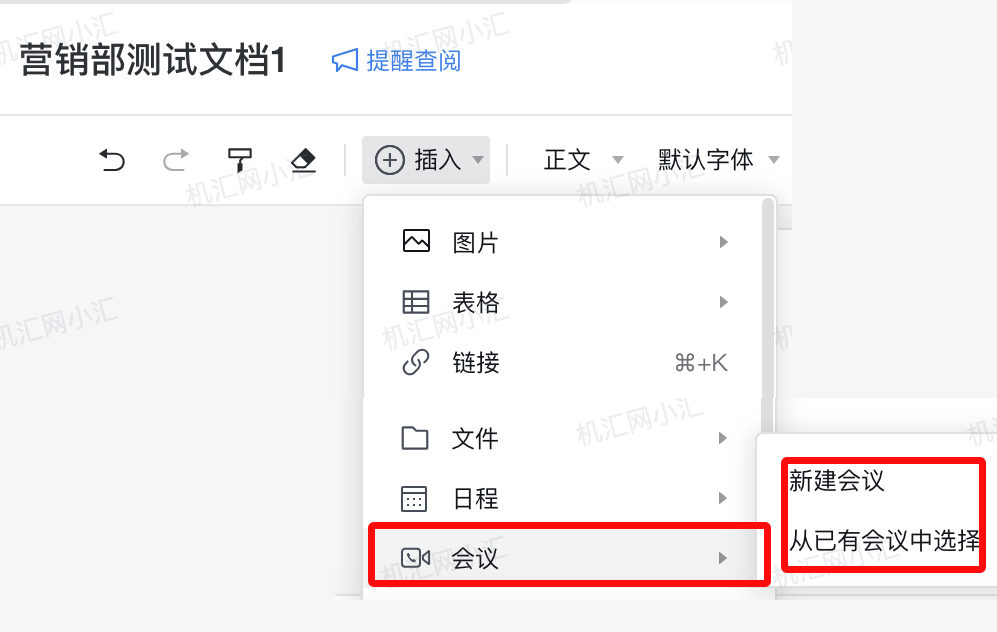Expand the 图片 submenu arrow

click(x=723, y=242)
